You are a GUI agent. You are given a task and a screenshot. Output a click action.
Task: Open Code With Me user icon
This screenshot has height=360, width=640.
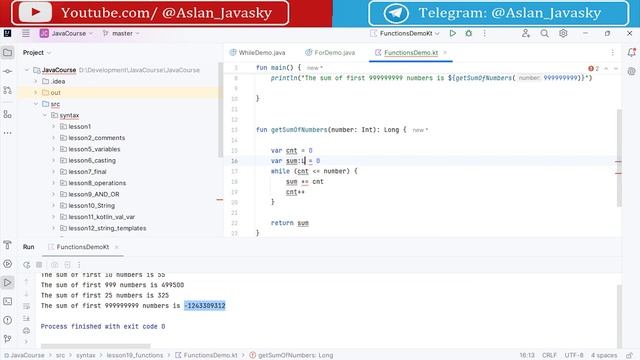(x=526, y=33)
